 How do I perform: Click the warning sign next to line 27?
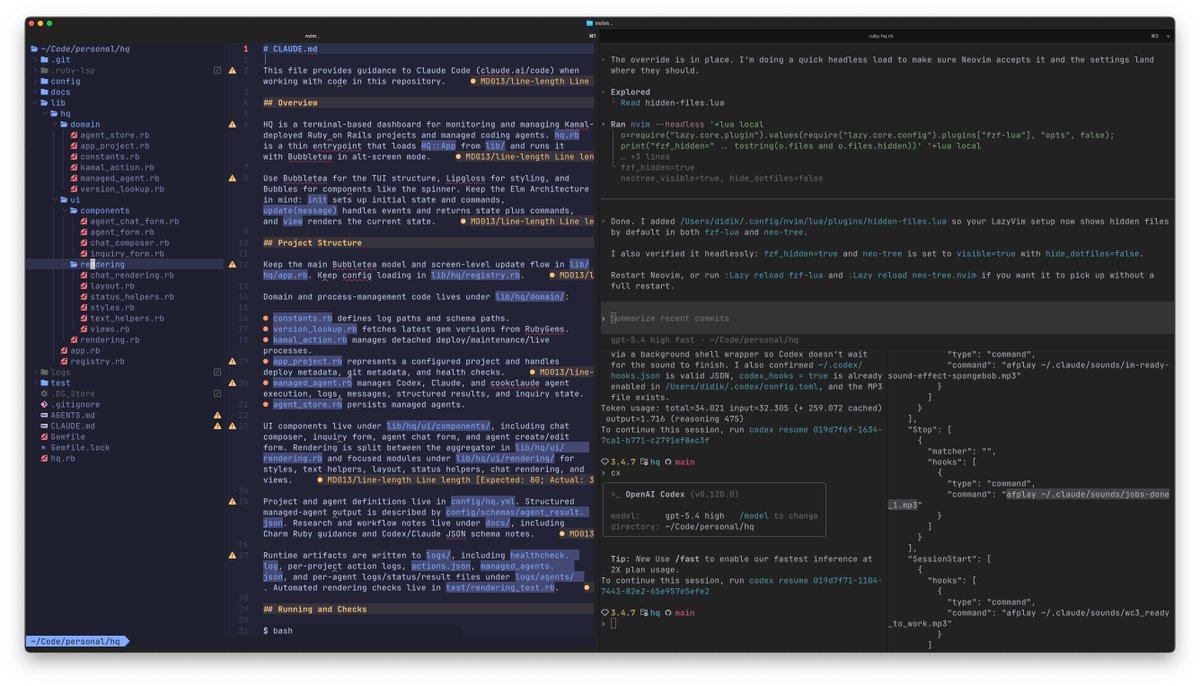click(x=233, y=555)
